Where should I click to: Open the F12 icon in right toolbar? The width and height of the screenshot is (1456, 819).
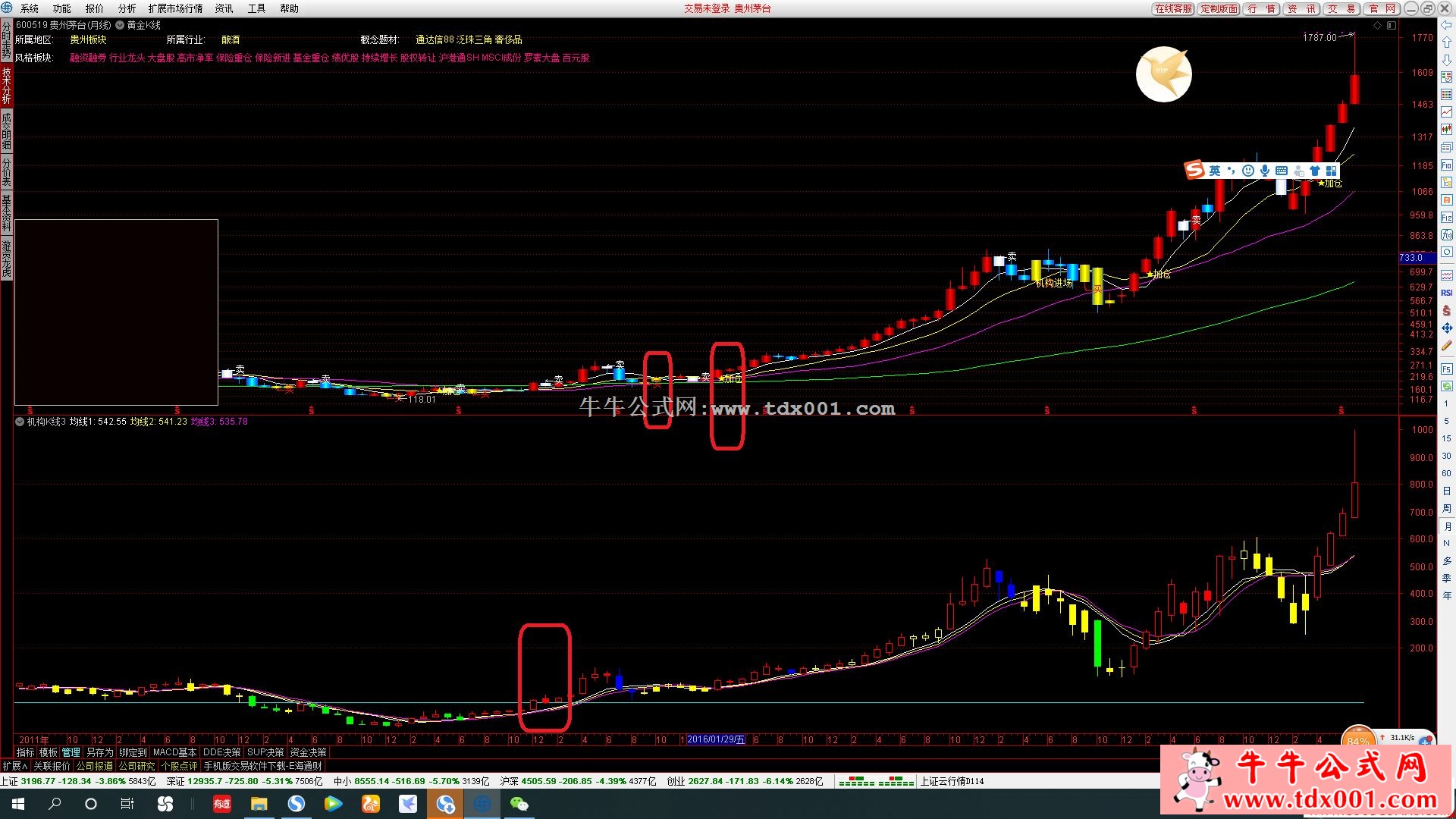[x=1447, y=217]
